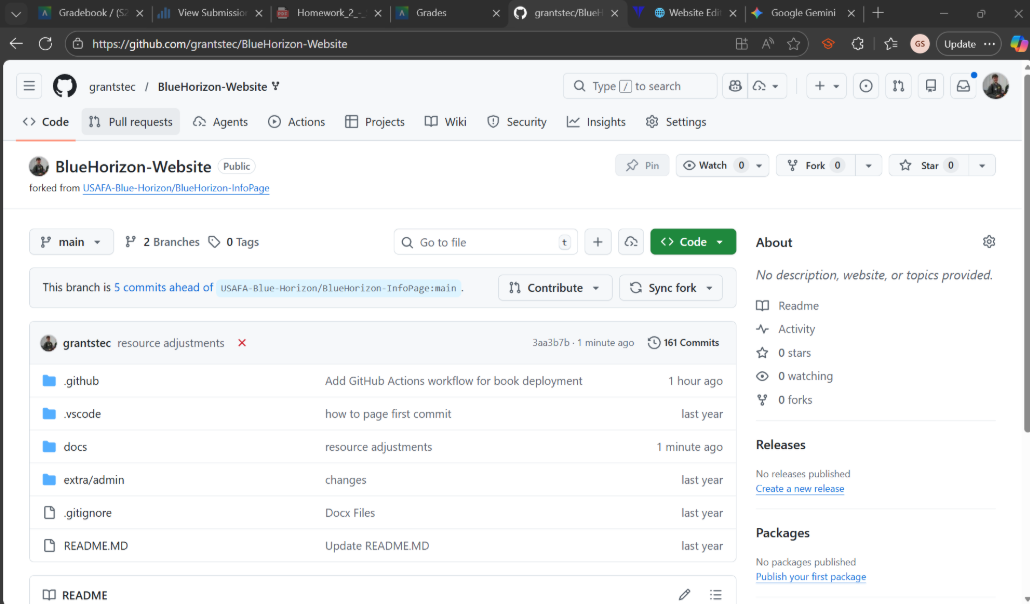1030x604 pixels.
Task: Open browser favorites list icon
Action: 891,44
